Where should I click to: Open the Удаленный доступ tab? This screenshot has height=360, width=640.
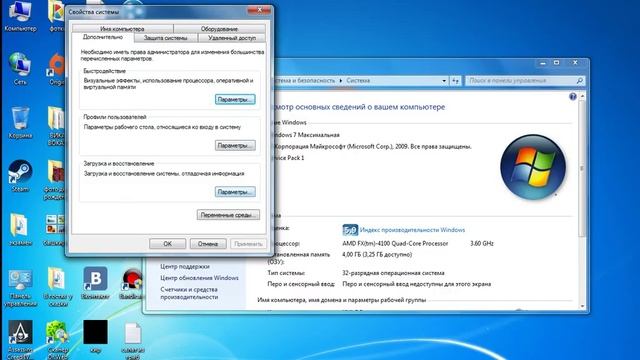point(232,38)
